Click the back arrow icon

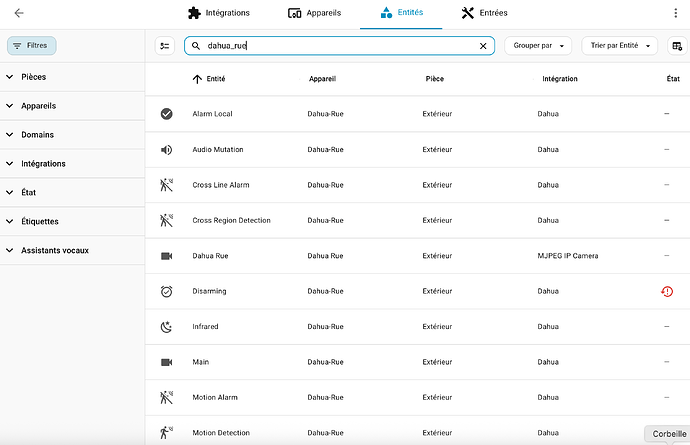pyautogui.click(x=19, y=13)
